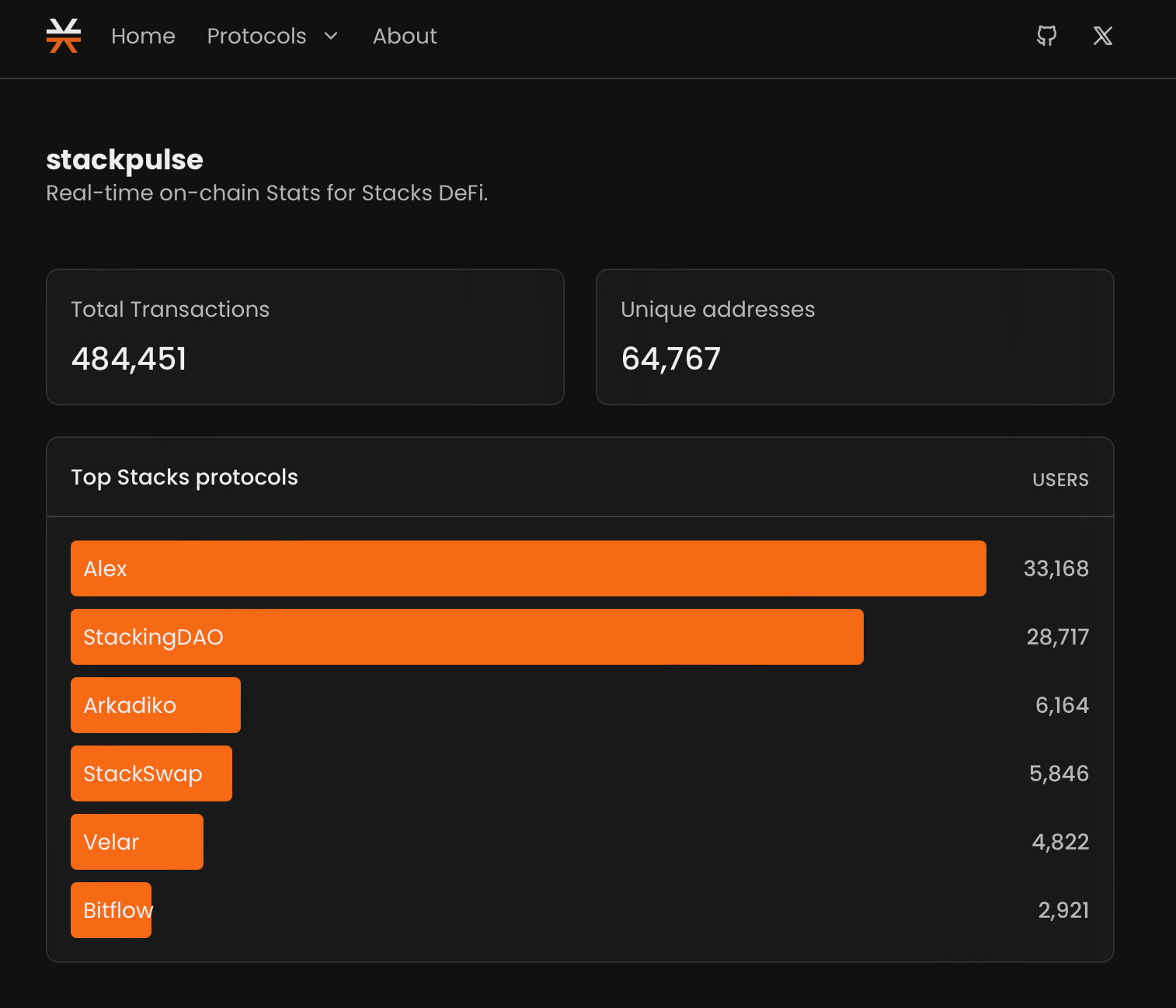Click the 484,451 transactions value

(x=129, y=359)
